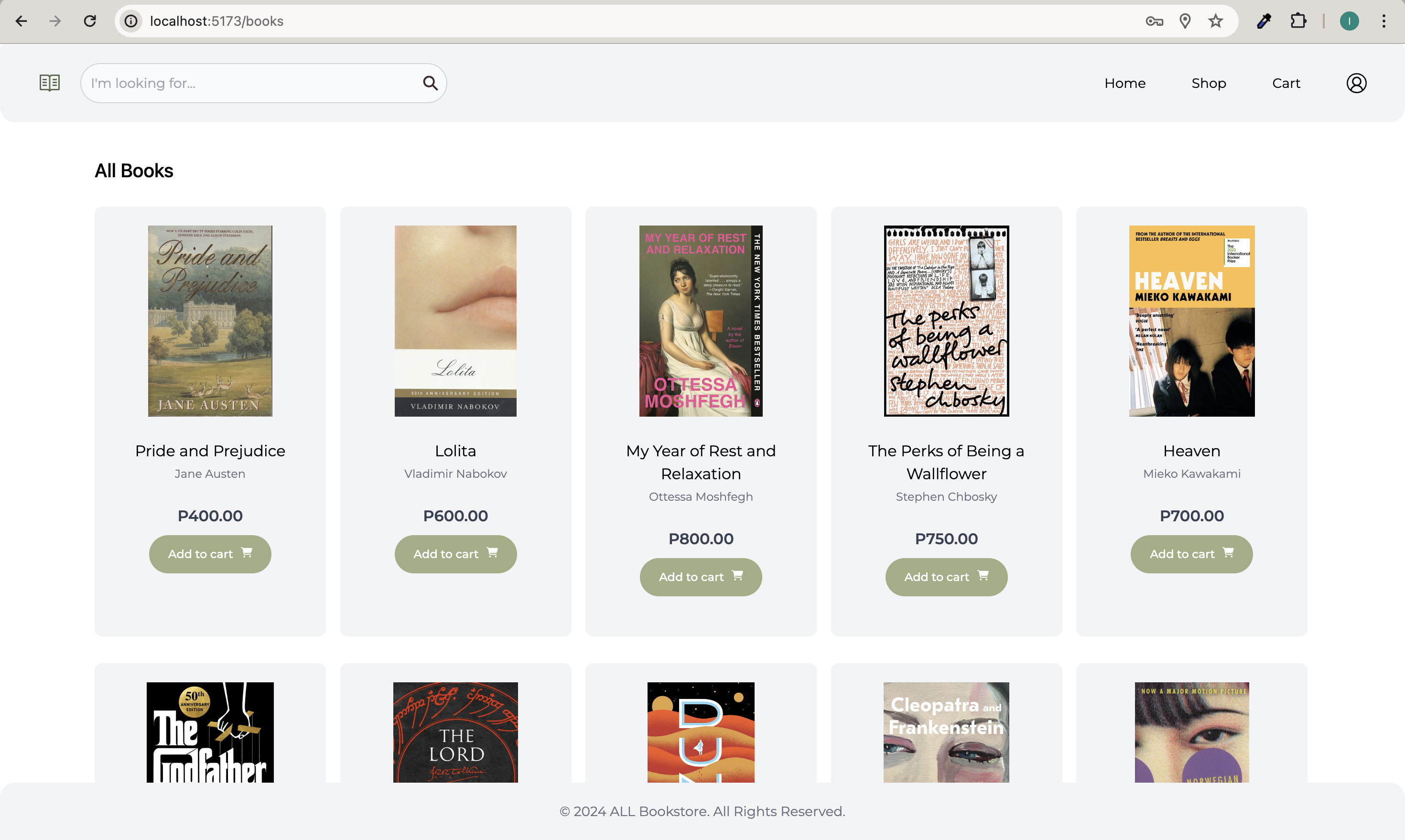Open the Cleopatra and Frankenstein cover image
The height and width of the screenshot is (840, 1405).
(x=947, y=732)
